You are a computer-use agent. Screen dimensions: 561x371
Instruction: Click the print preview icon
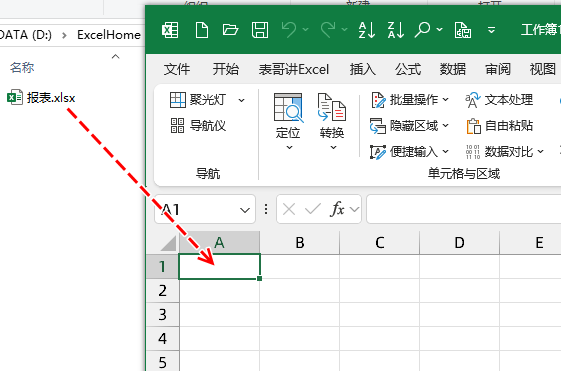click(463, 30)
